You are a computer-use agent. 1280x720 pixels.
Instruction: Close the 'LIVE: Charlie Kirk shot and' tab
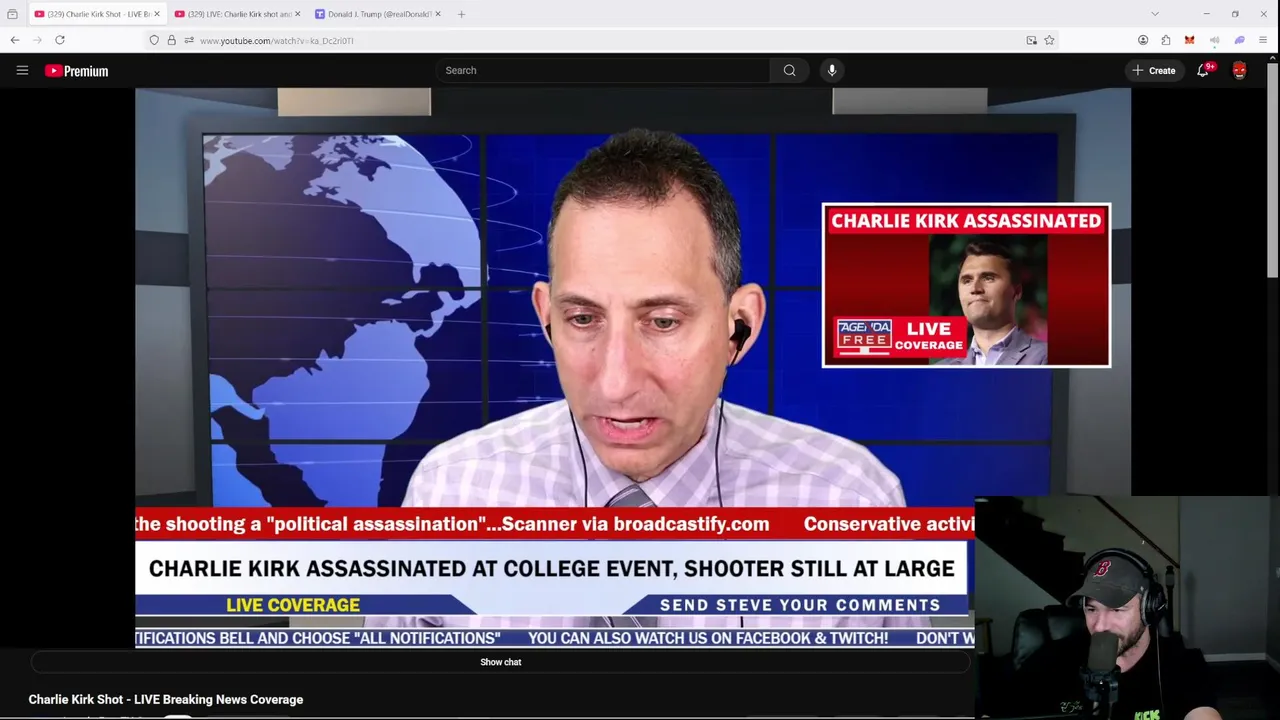[x=297, y=14]
